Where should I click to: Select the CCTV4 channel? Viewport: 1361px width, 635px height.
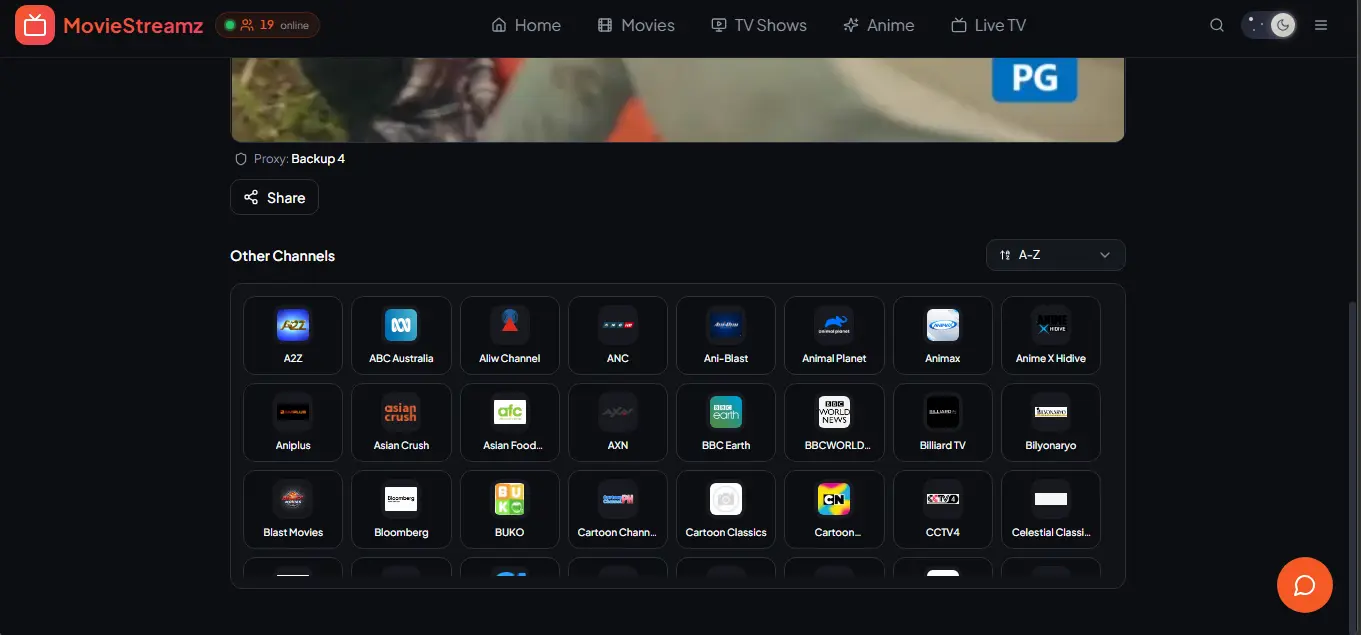[943, 509]
